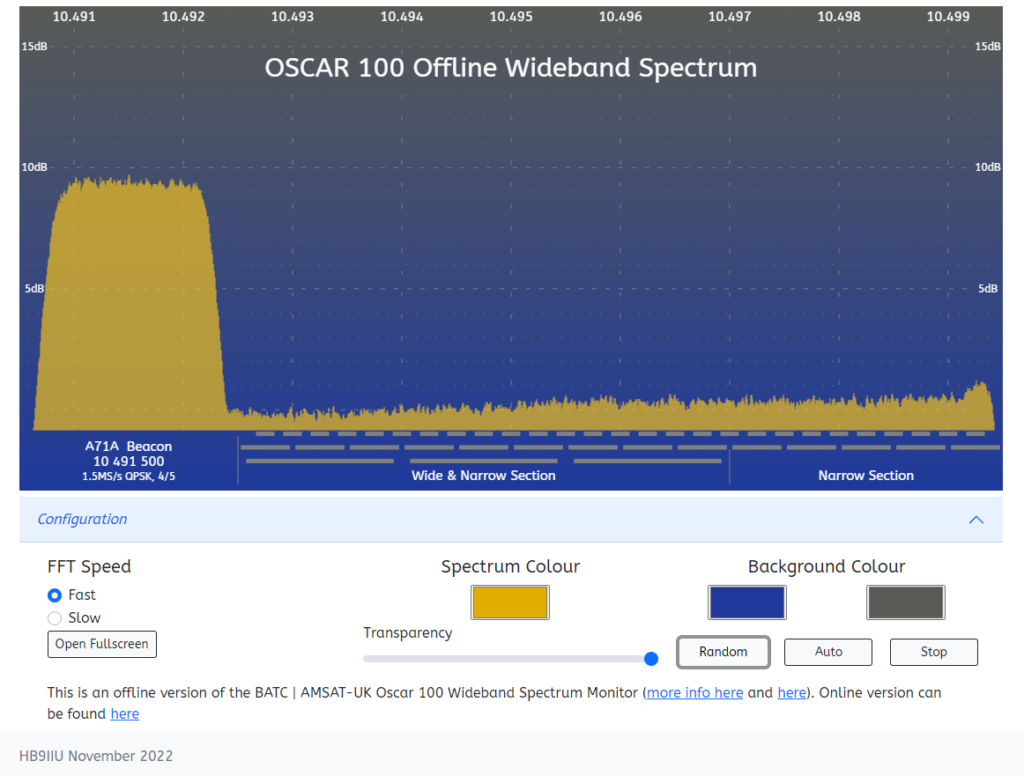Click the Auto button

pyautogui.click(x=828, y=652)
